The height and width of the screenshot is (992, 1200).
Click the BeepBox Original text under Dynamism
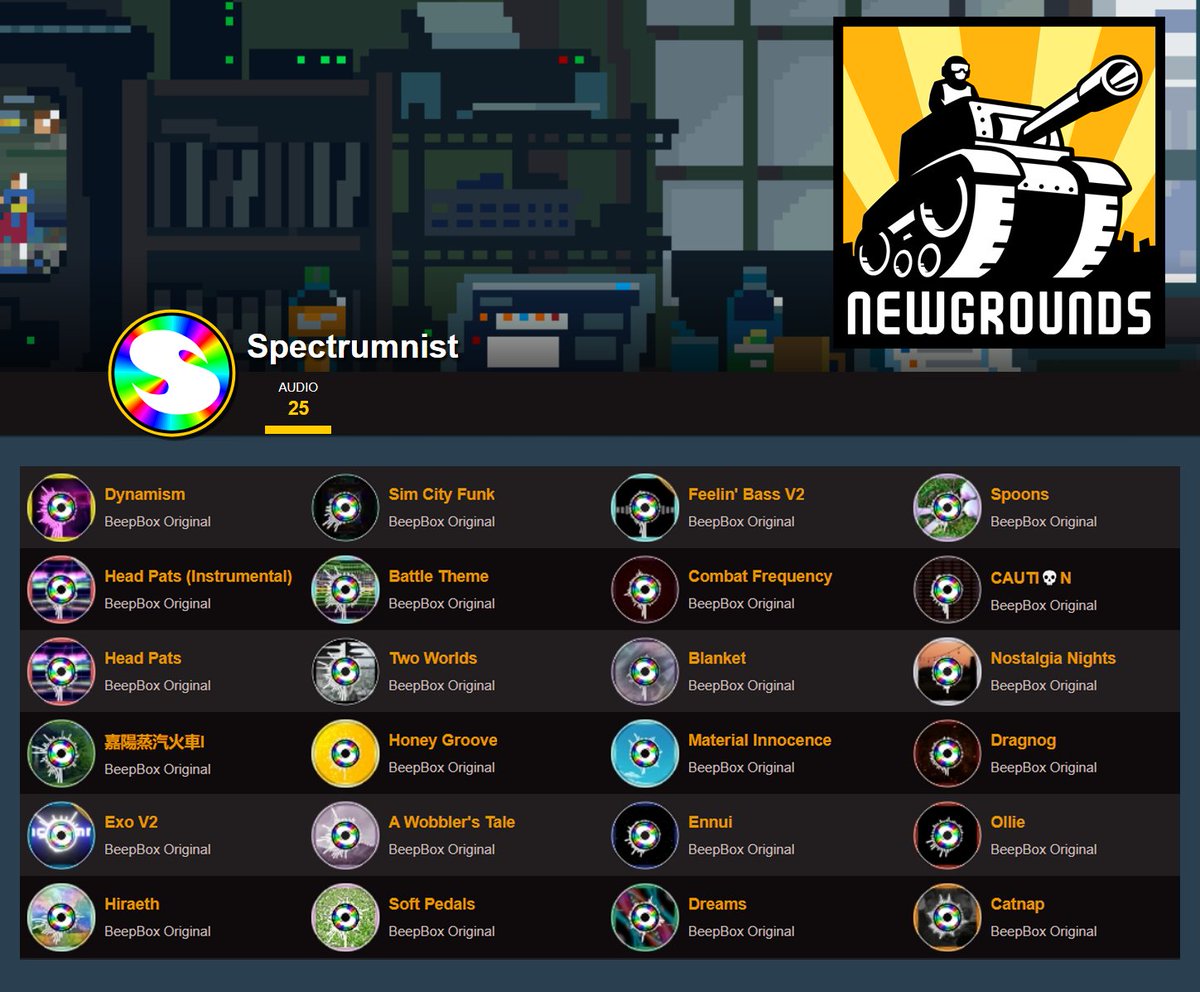click(158, 521)
